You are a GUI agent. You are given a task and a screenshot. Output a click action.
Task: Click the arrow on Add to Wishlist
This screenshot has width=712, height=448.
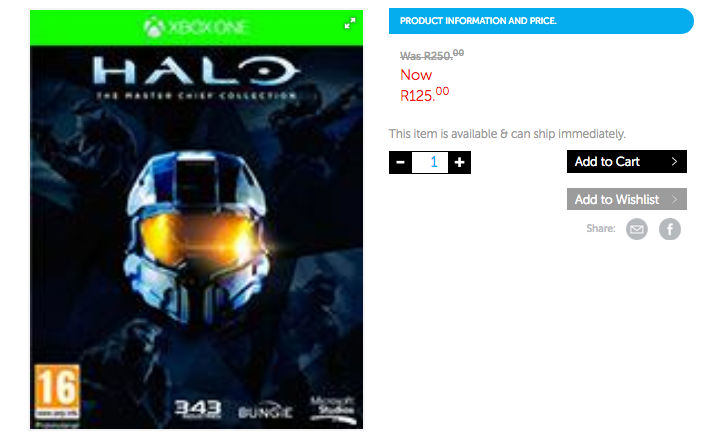click(x=674, y=199)
